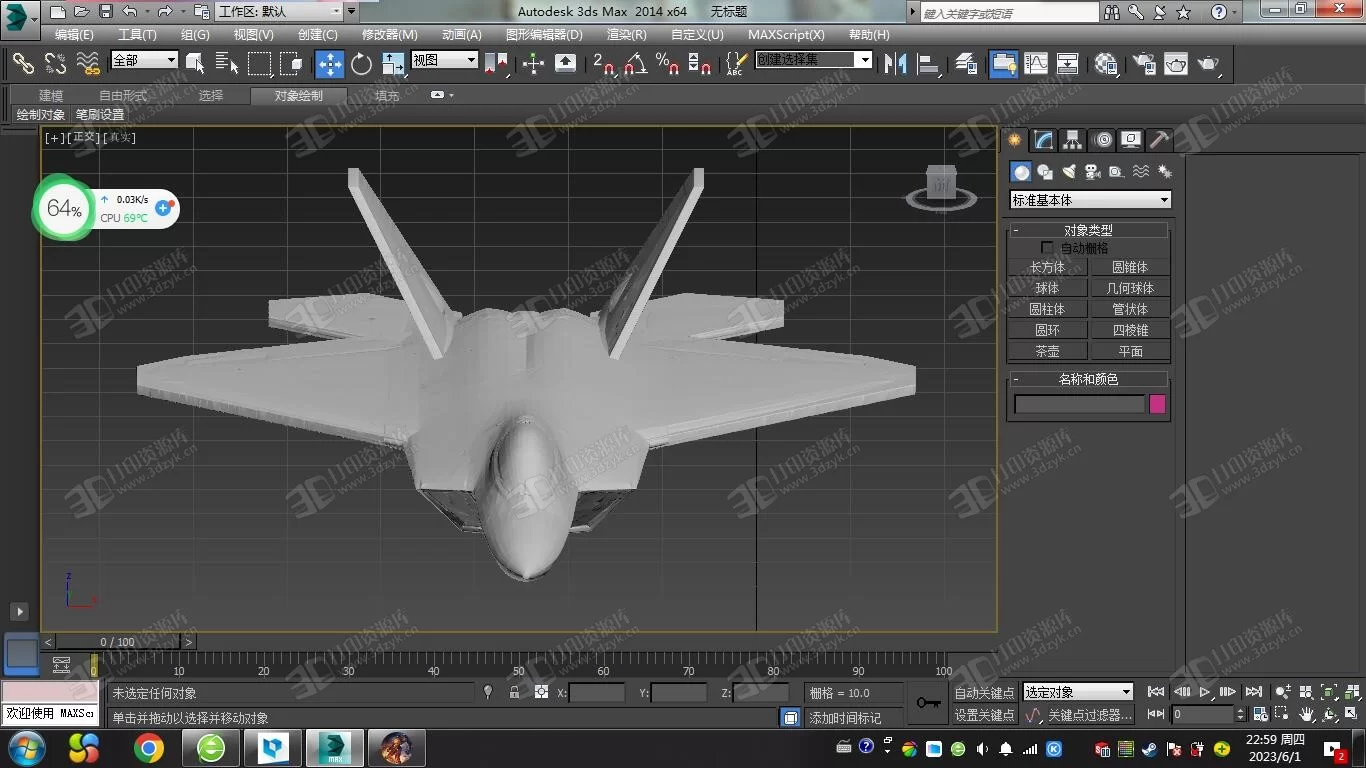1366x768 pixels.
Task: Open the Hierarchy command panel tab
Action: click(1073, 140)
